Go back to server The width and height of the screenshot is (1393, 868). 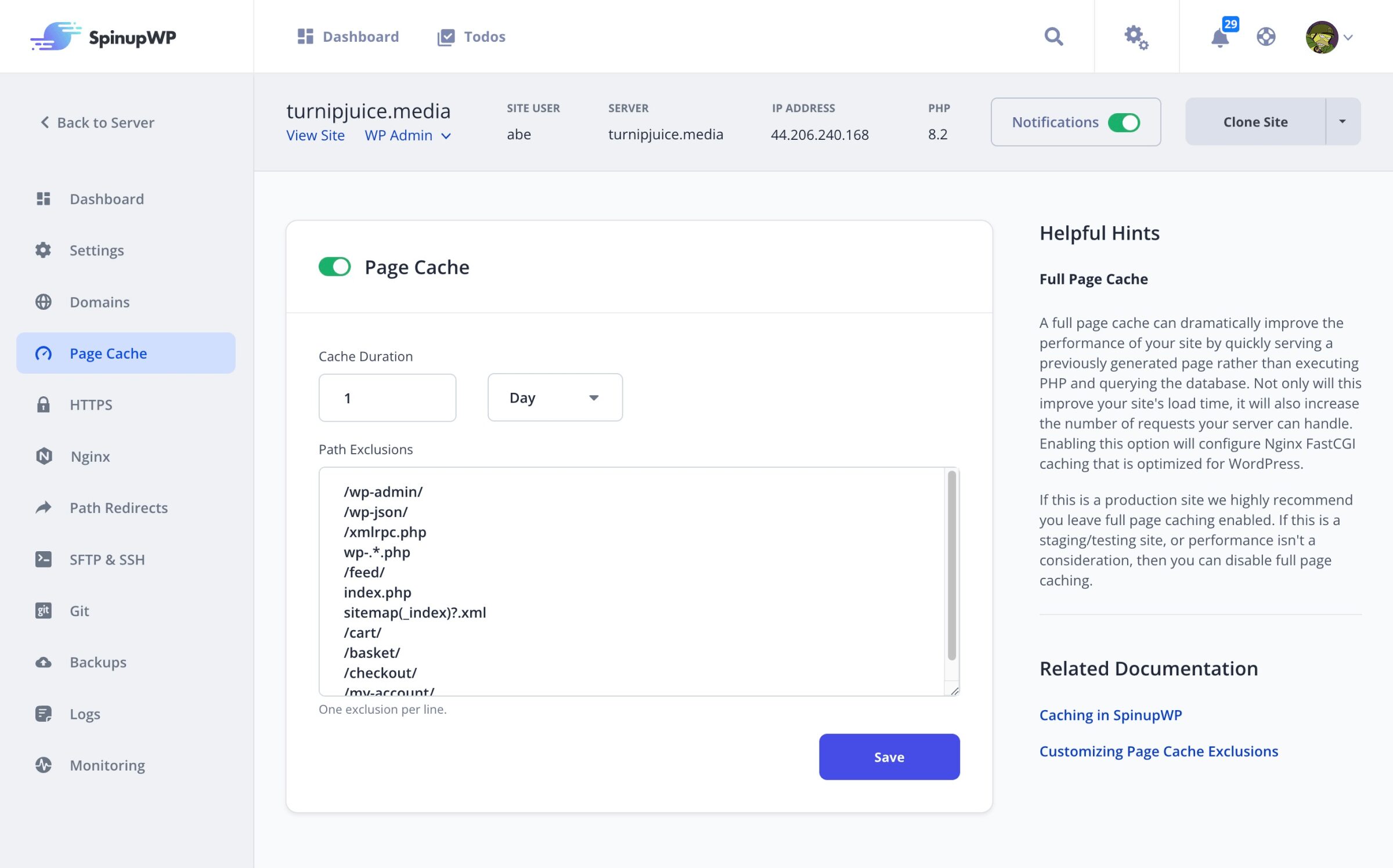pyautogui.click(x=97, y=122)
